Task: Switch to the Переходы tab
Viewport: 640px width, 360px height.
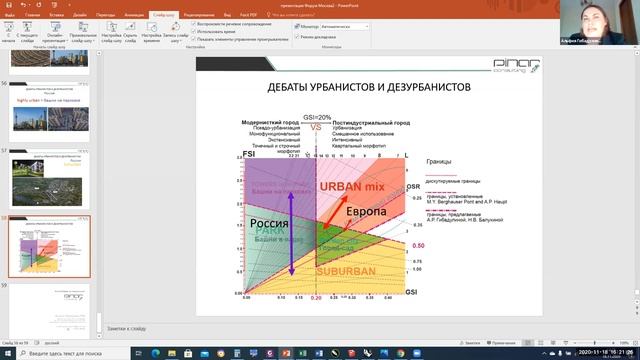Action: [105, 15]
